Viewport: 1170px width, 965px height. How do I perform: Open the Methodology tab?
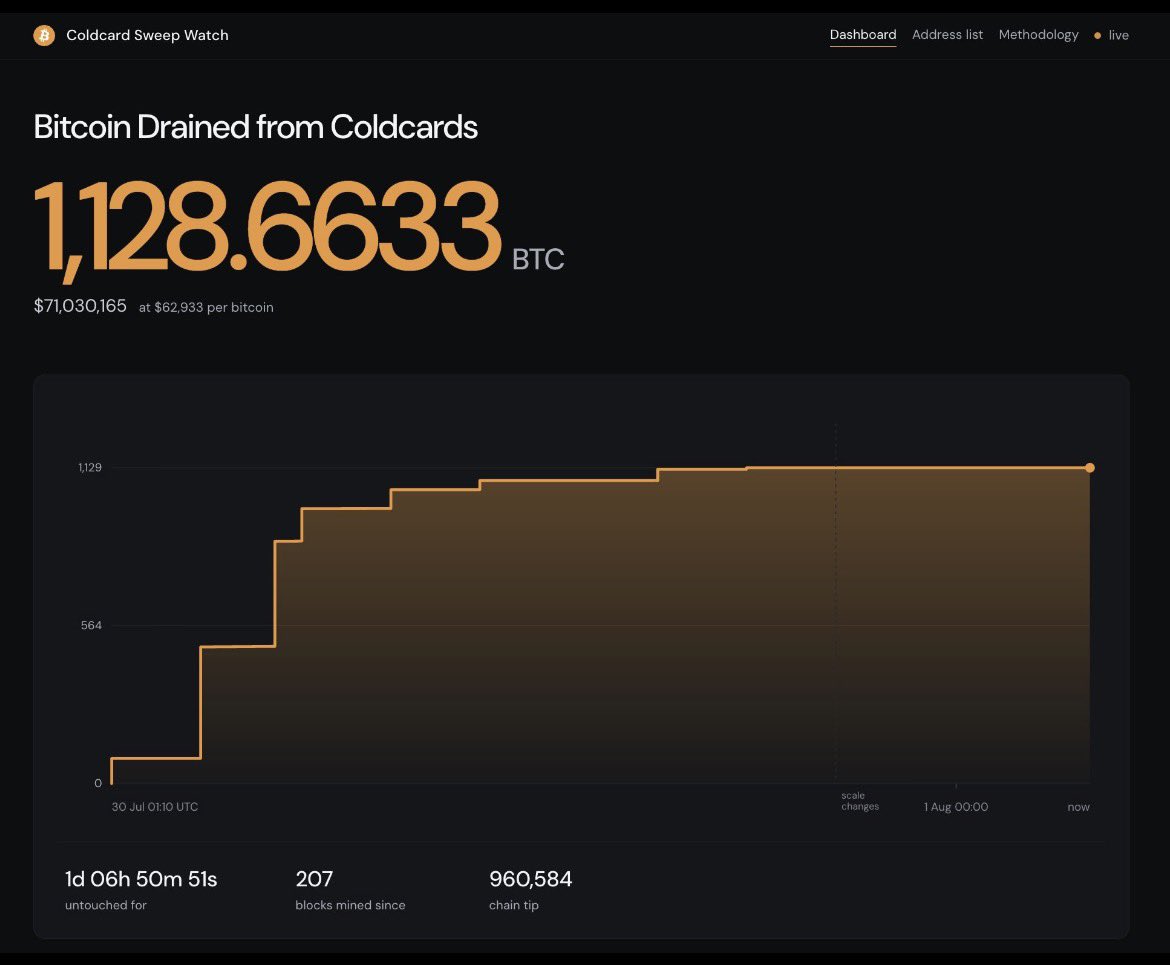point(1038,35)
